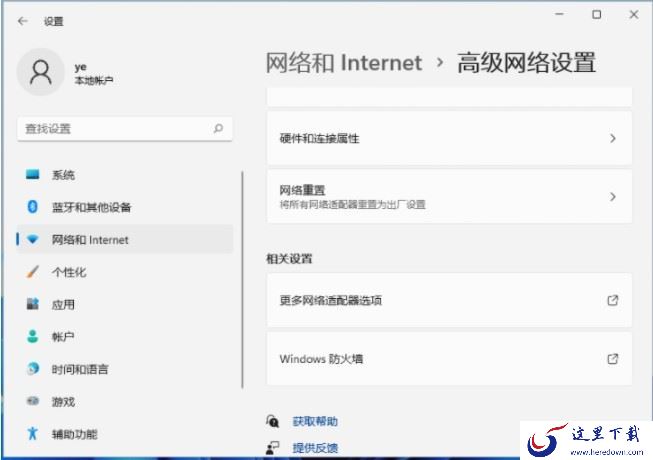Click the paintbrush icon for 个性化
This screenshot has width=653, height=460.
coord(32,272)
